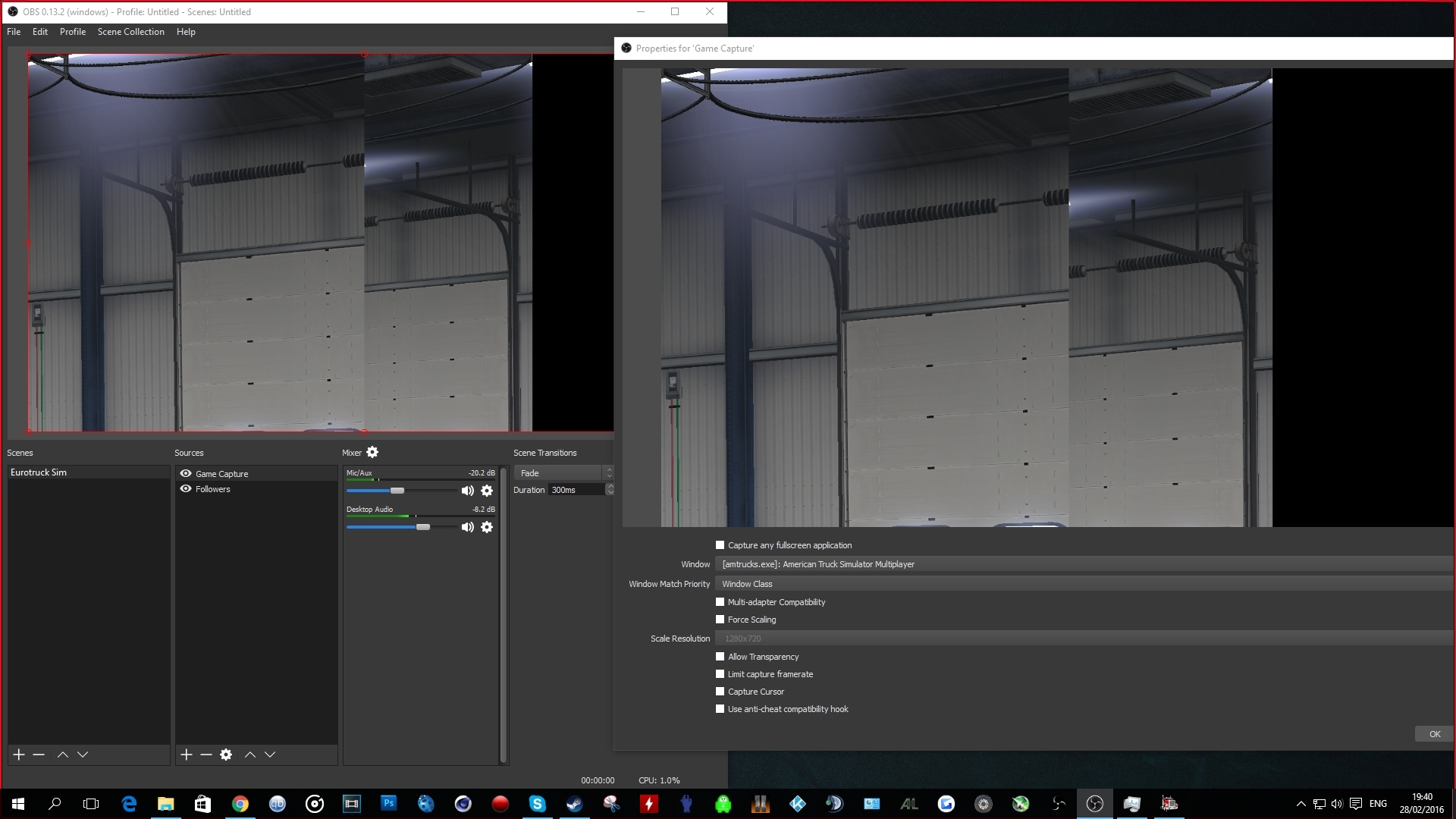Expand the Fade transition dropdown
The height and width of the screenshot is (819, 1456).
563,472
